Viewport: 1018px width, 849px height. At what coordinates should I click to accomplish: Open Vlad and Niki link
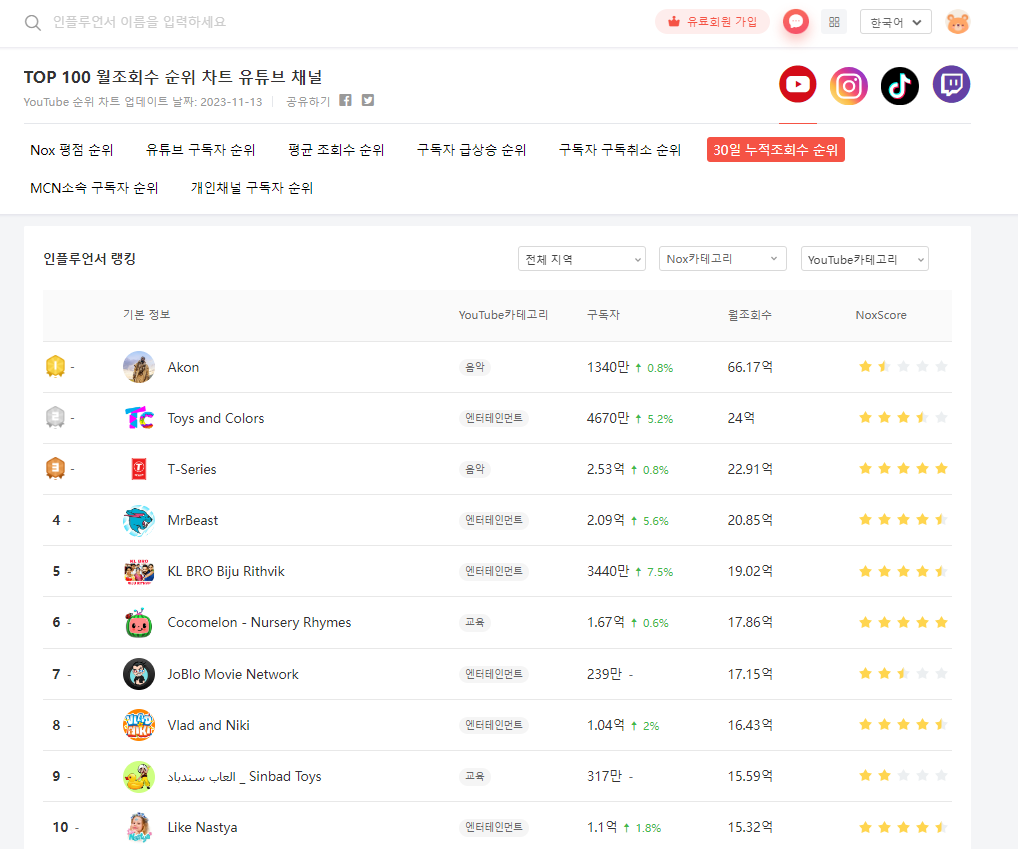tap(208, 726)
